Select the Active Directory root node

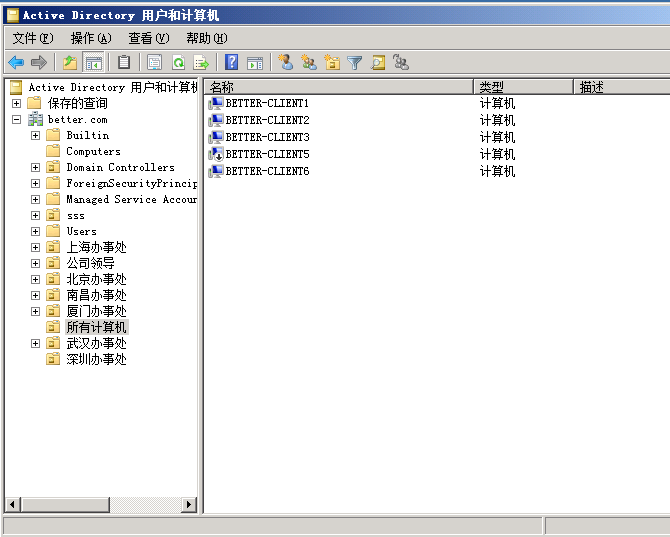point(113,87)
